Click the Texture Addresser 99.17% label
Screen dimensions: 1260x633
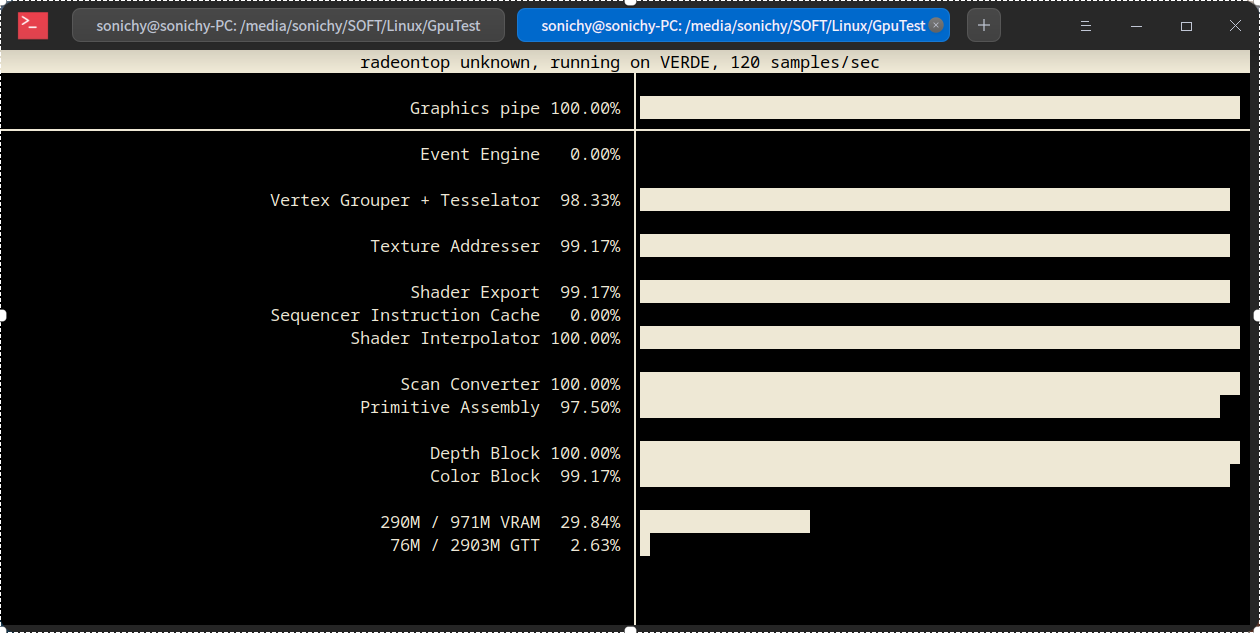pyautogui.click(x=495, y=246)
